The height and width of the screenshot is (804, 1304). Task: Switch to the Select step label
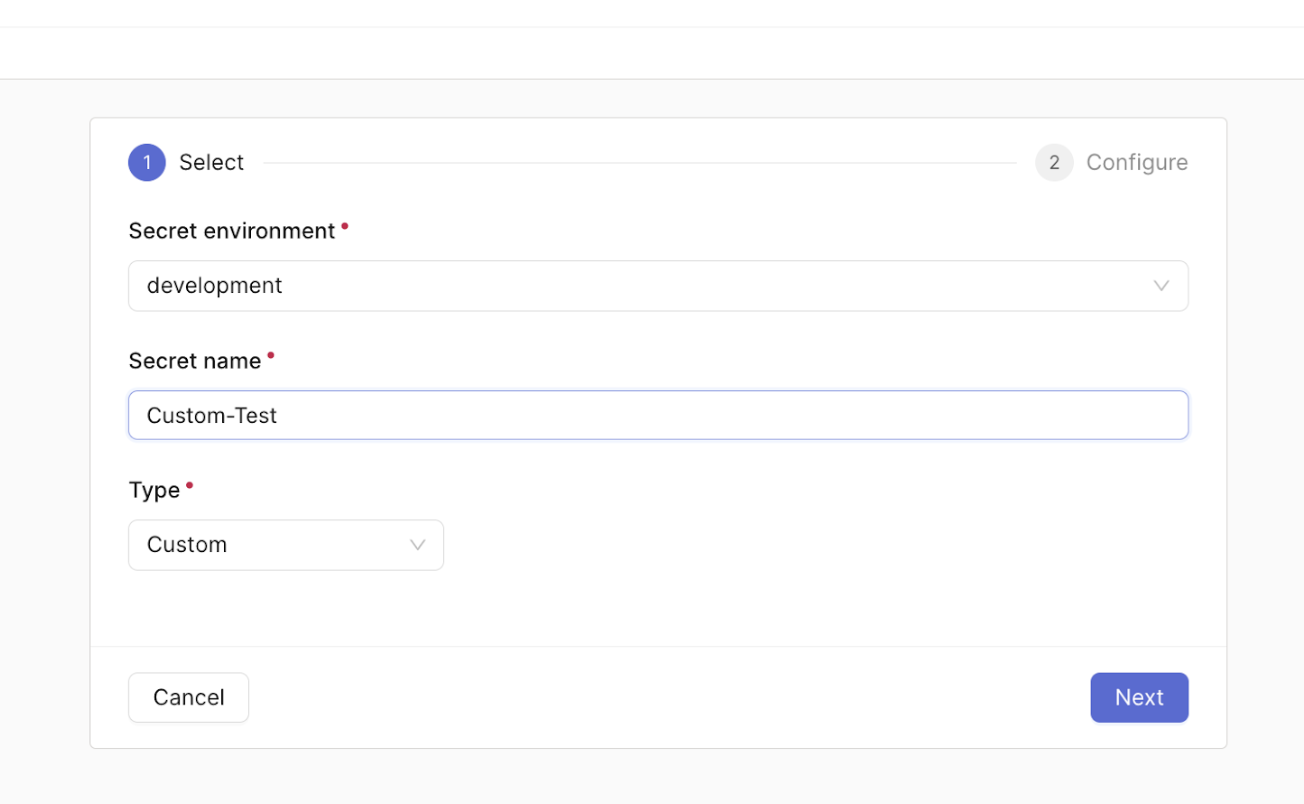point(211,163)
